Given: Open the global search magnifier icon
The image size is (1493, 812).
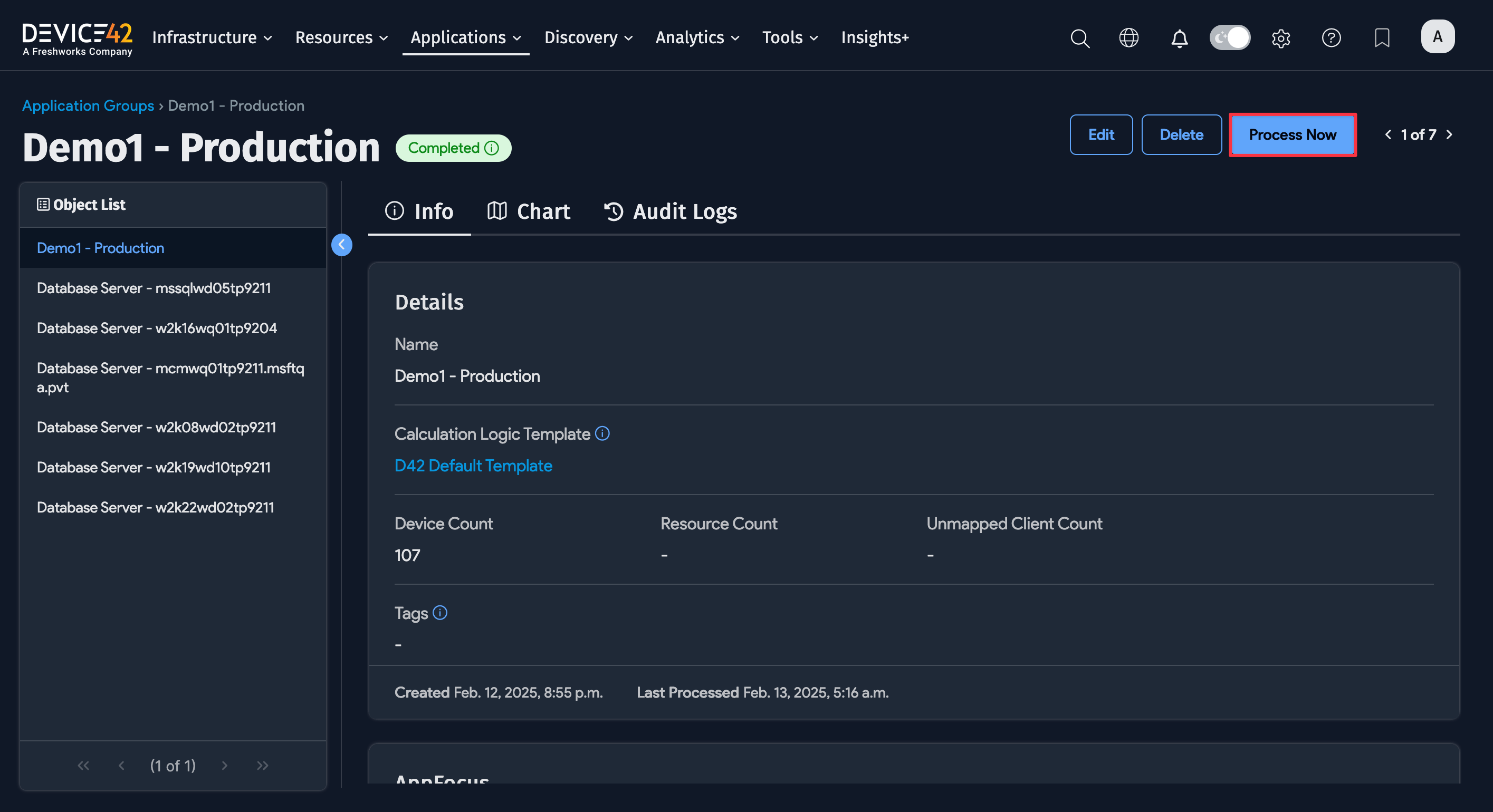Looking at the screenshot, I should [x=1080, y=38].
